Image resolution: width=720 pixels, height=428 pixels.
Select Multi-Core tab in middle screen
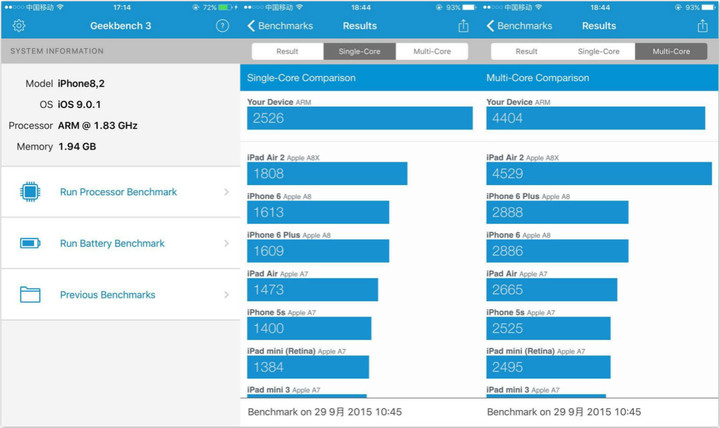coord(432,51)
